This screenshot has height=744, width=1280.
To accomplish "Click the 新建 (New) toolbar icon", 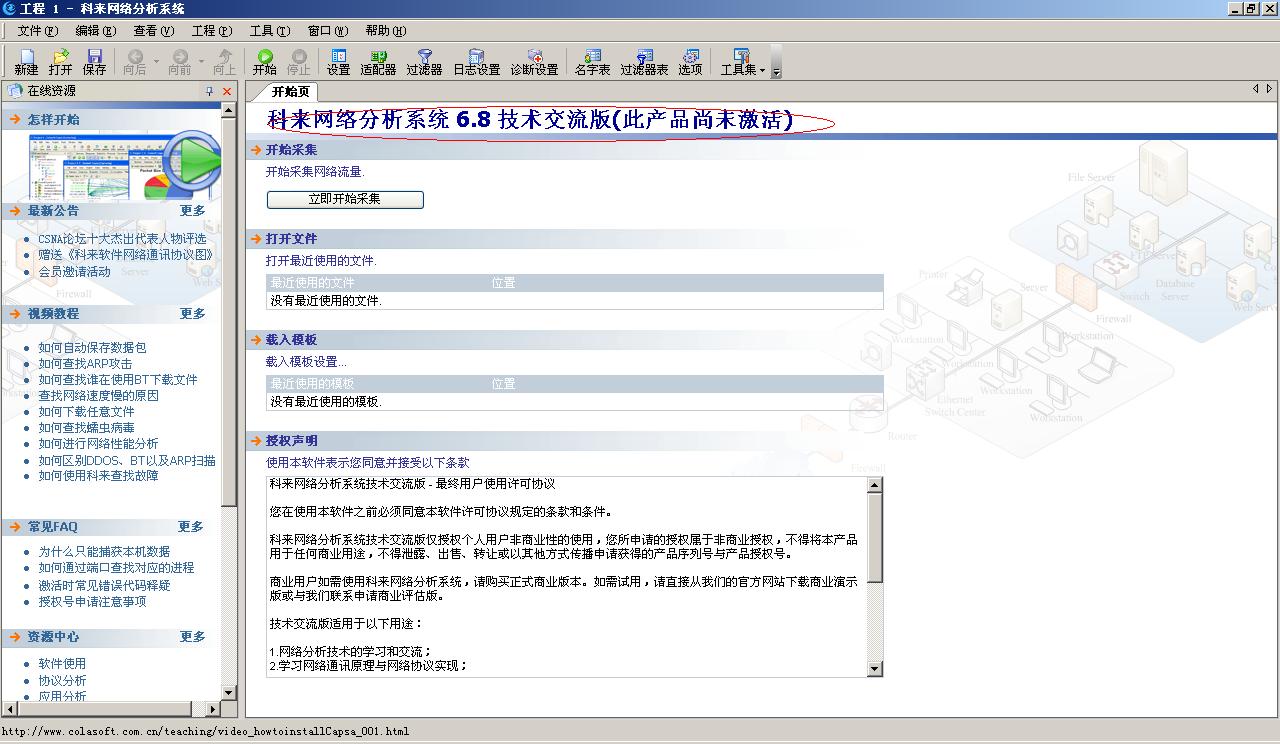I will 26,62.
